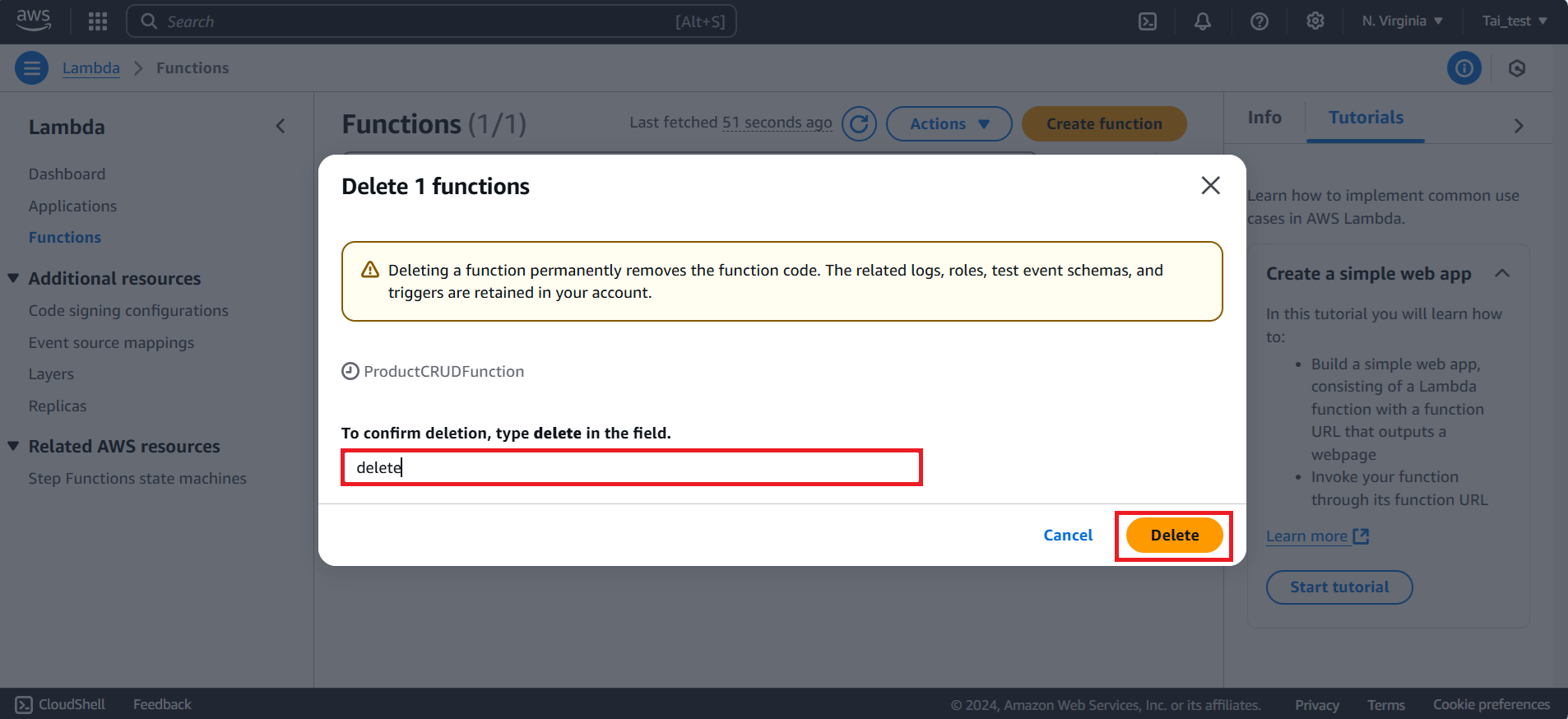Open Cookie preferences in footer
This screenshot has height=719, width=1568.
click(1491, 705)
